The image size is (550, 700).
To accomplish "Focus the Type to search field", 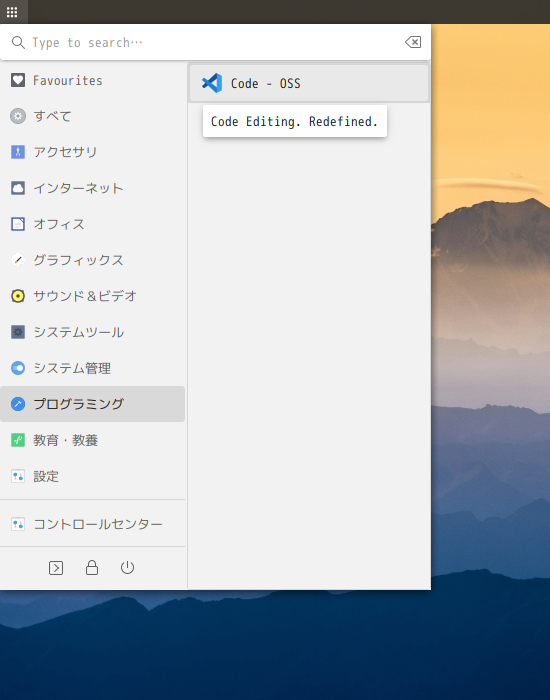I will tap(214, 42).
